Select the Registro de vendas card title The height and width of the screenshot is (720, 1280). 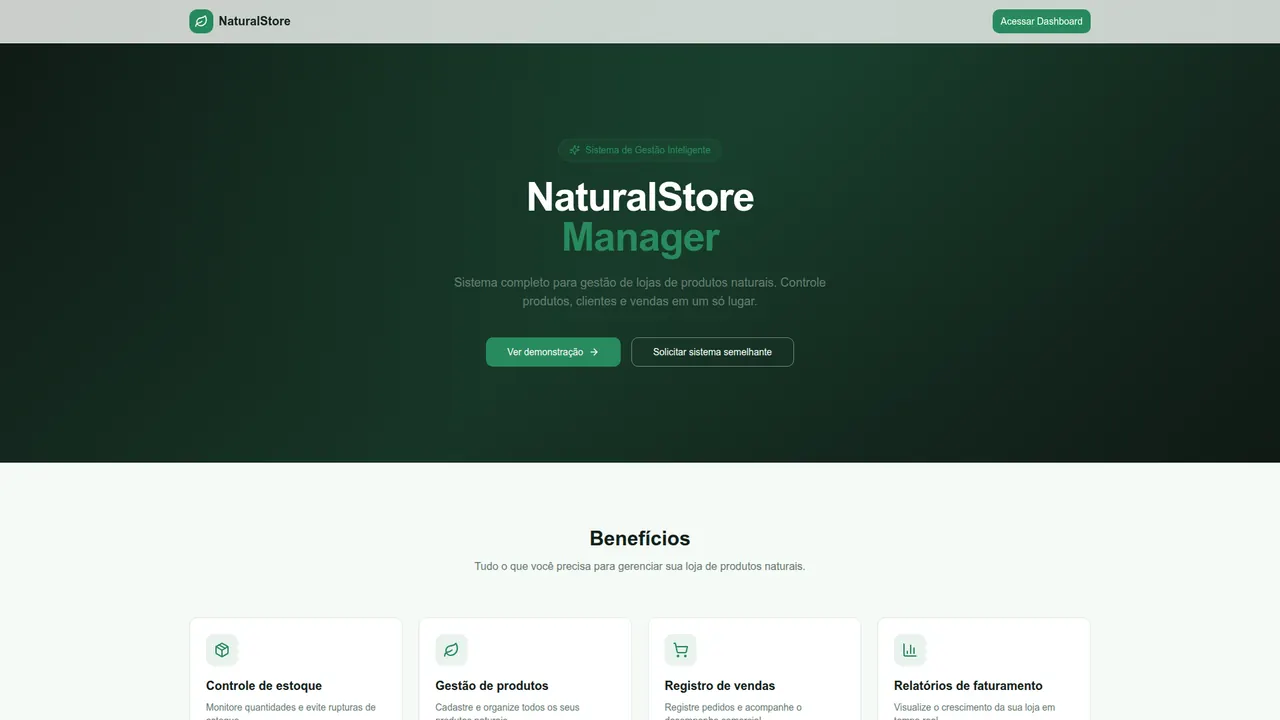point(720,686)
